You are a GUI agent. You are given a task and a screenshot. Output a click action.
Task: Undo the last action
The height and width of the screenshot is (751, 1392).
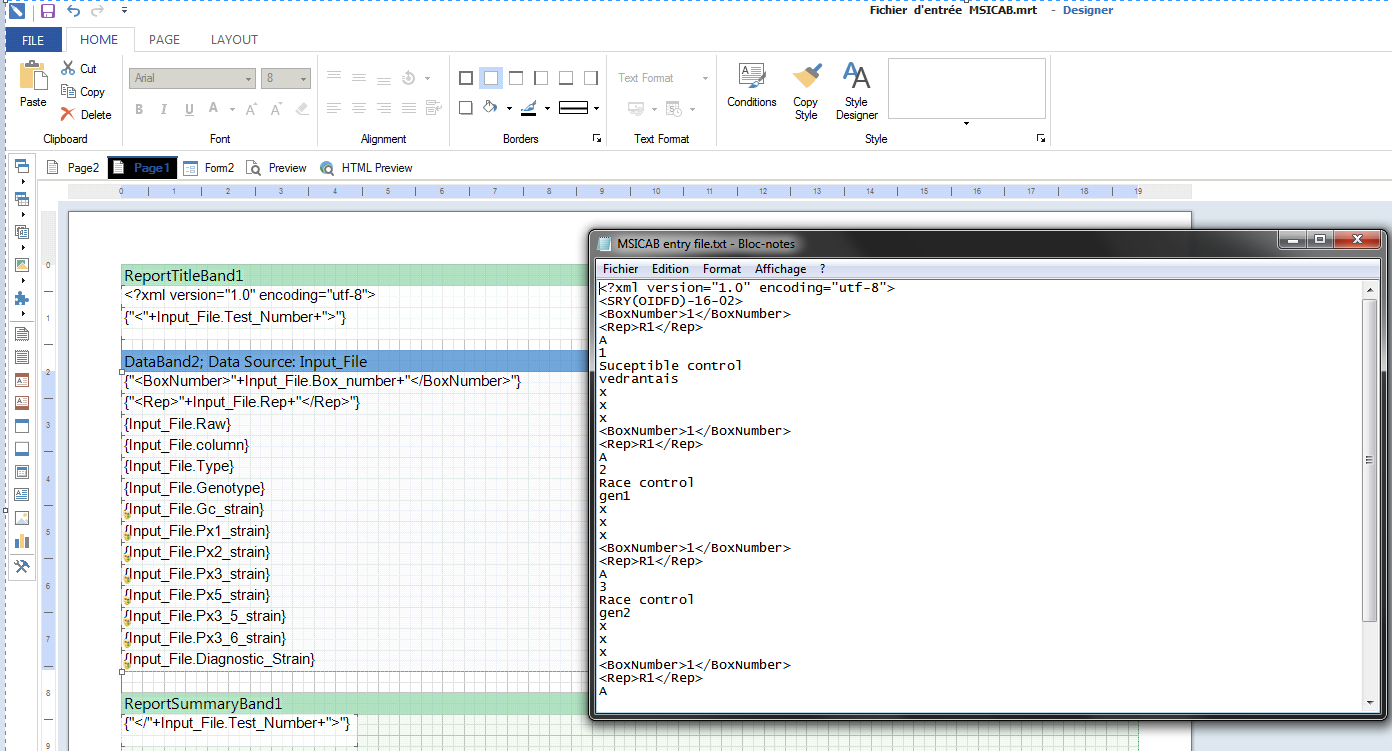[x=73, y=11]
